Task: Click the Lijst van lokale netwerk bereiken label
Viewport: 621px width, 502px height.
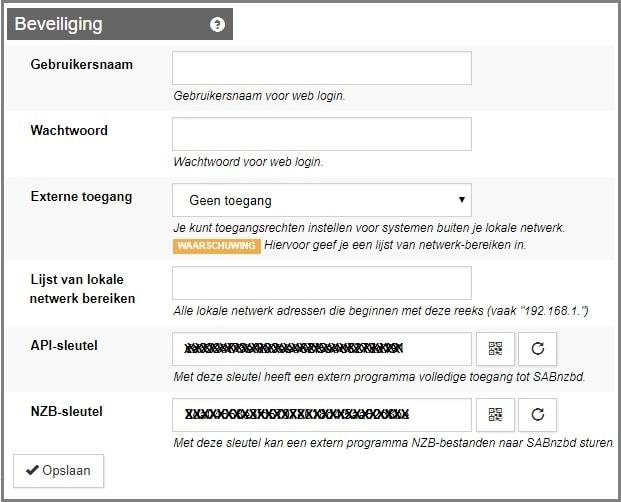Action: (82, 288)
